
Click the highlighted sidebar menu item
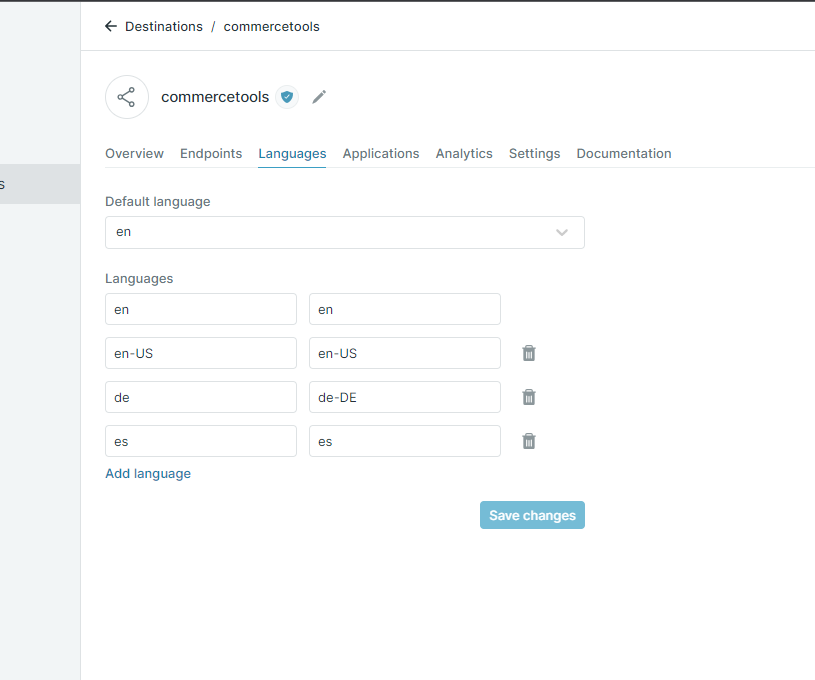(40, 184)
